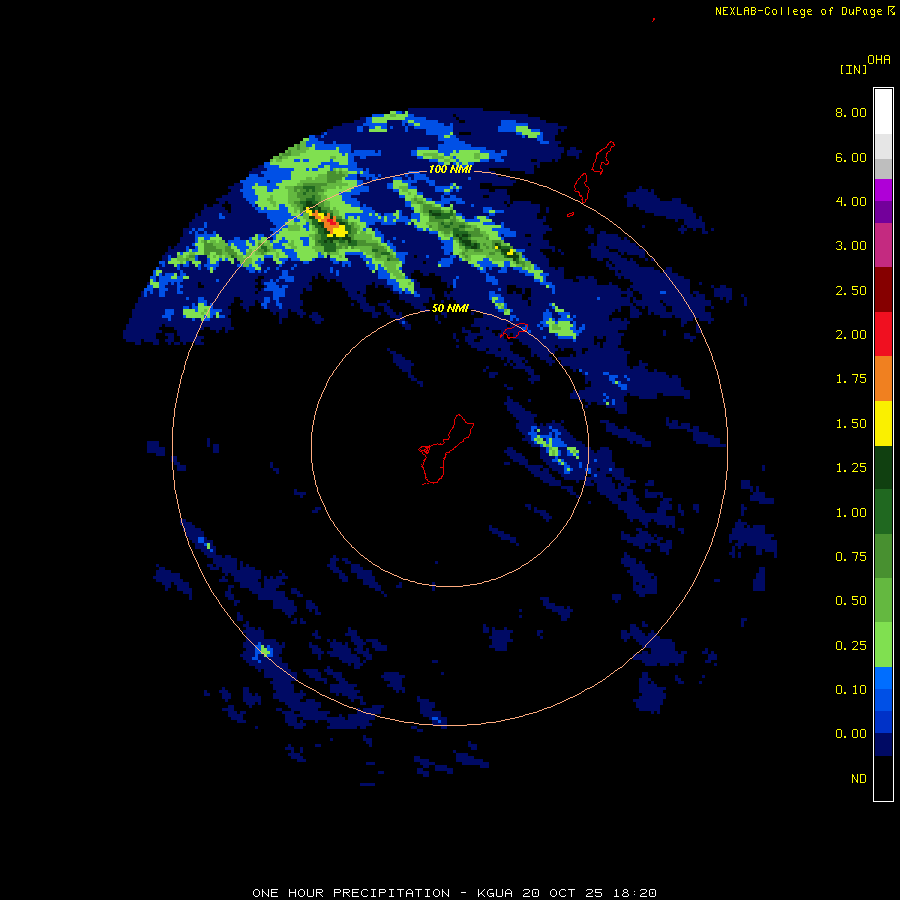Pick the orange legend swatch
This screenshot has height=900, width=900.
(883, 379)
